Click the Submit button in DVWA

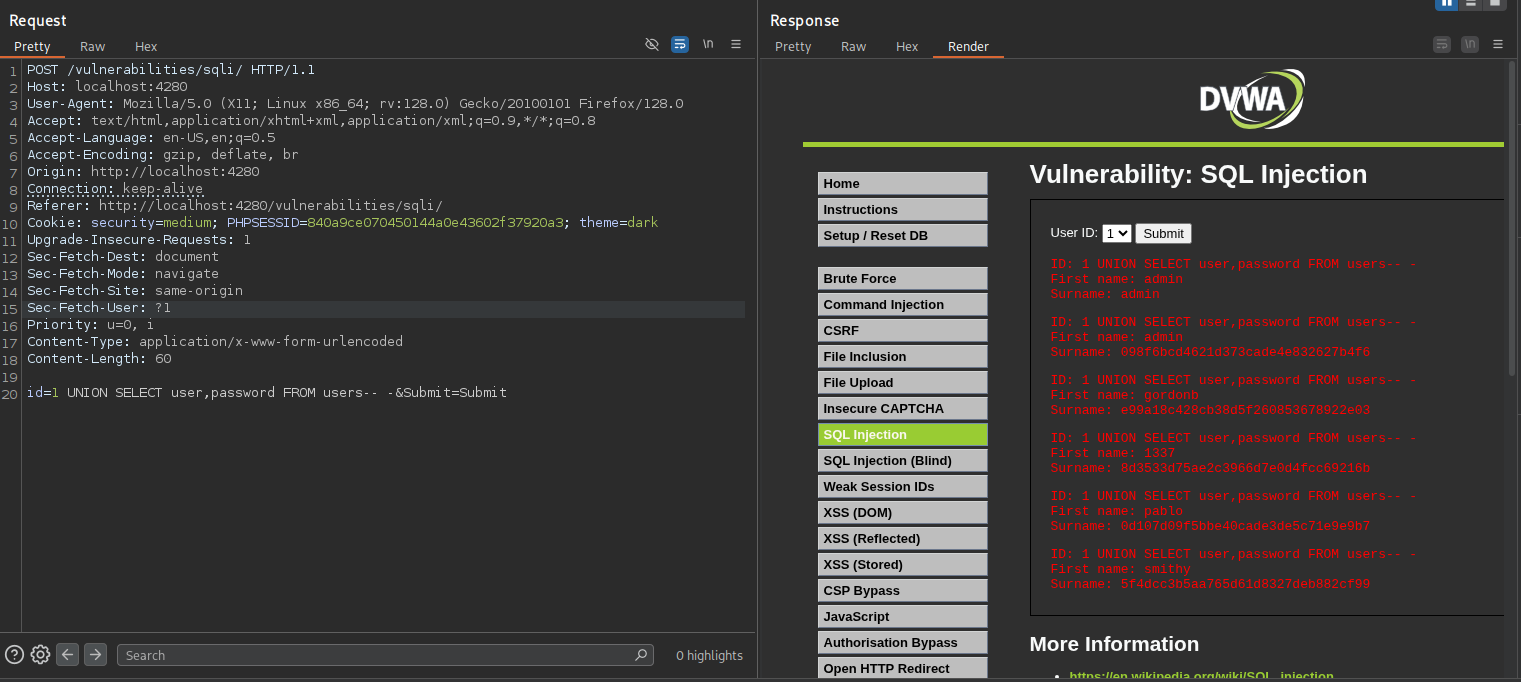pos(1163,233)
